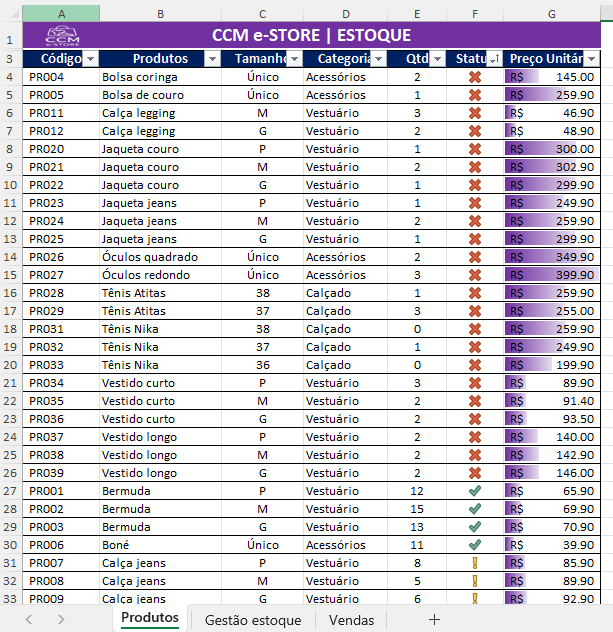Select the 'PR012' code cell
This screenshot has height=632, width=613.
pyautogui.click(x=61, y=131)
